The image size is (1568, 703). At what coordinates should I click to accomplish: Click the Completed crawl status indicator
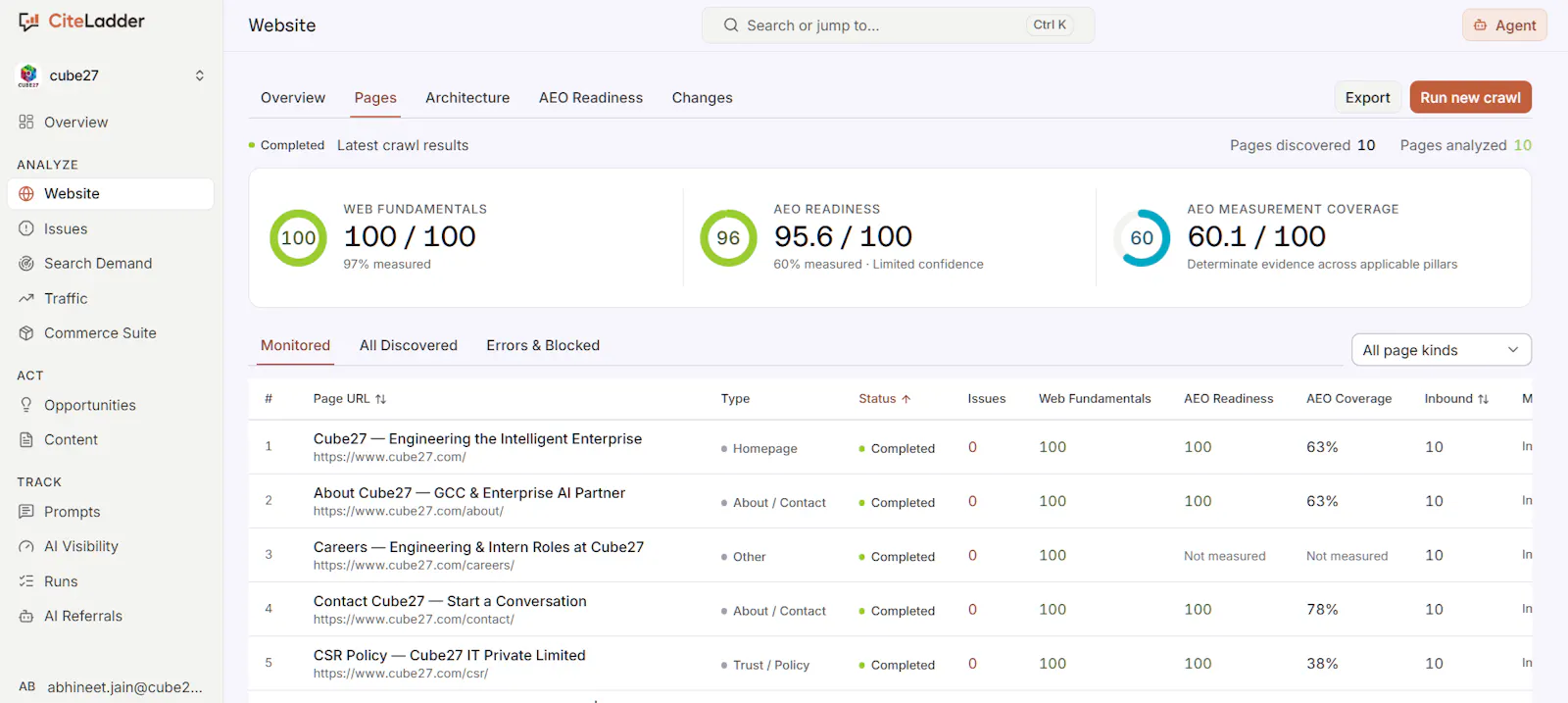(286, 145)
